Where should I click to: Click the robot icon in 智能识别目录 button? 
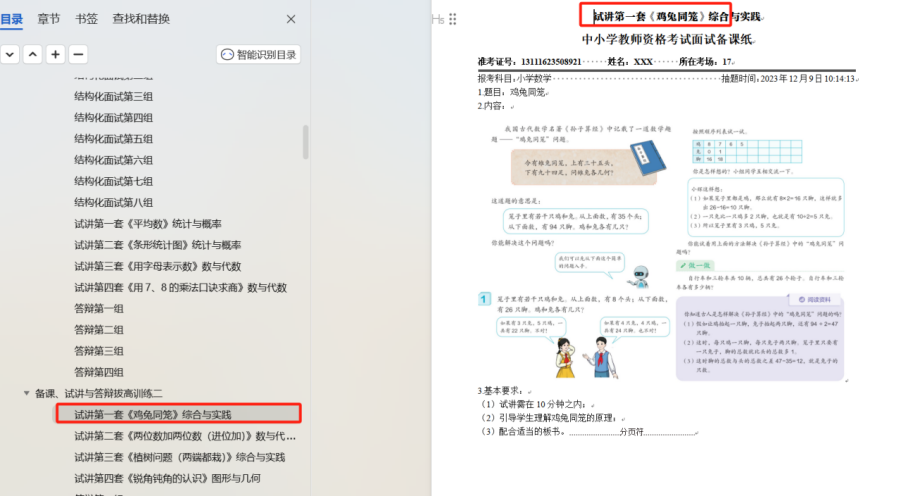point(227,55)
